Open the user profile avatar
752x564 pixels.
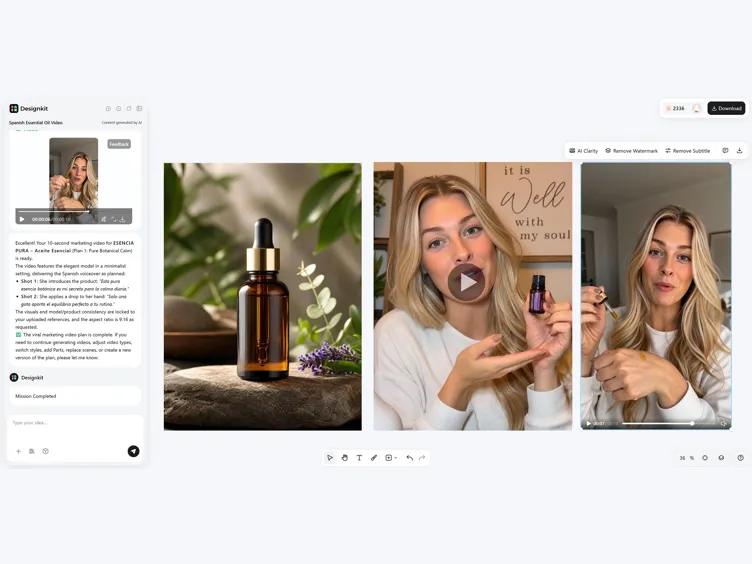click(x=697, y=108)
